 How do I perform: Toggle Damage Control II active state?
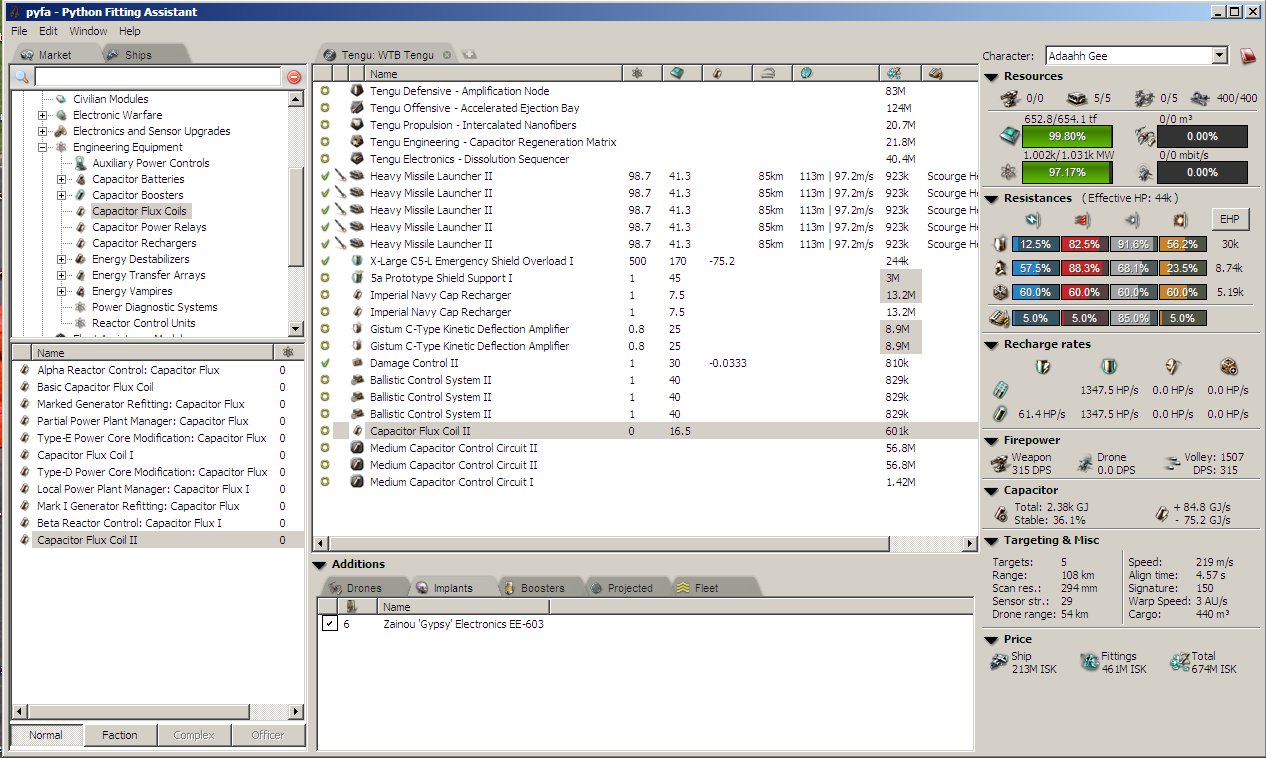click(325, 363)
